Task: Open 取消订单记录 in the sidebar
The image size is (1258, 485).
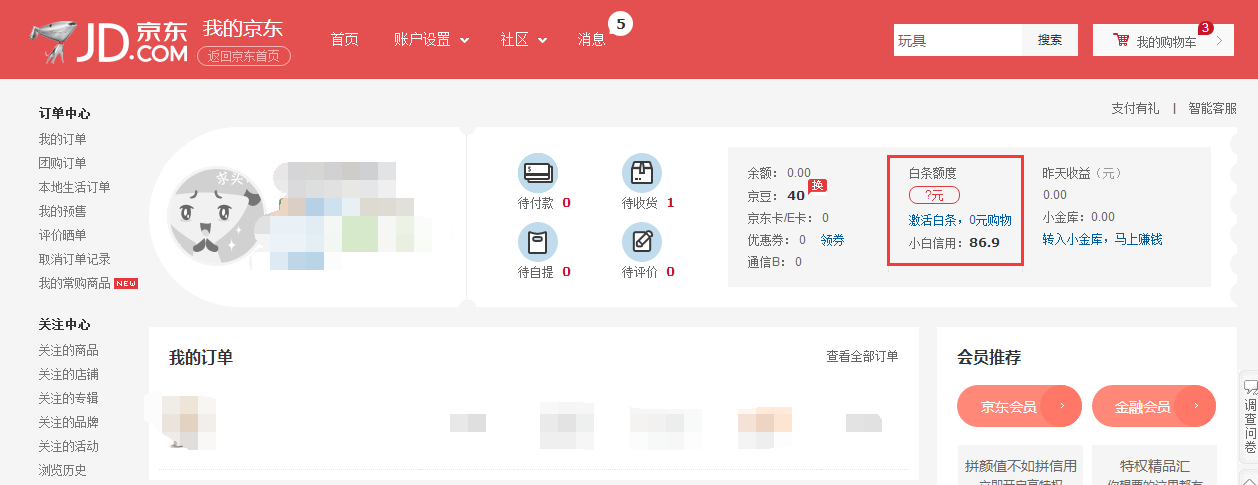Action: [x=74, y=259]
